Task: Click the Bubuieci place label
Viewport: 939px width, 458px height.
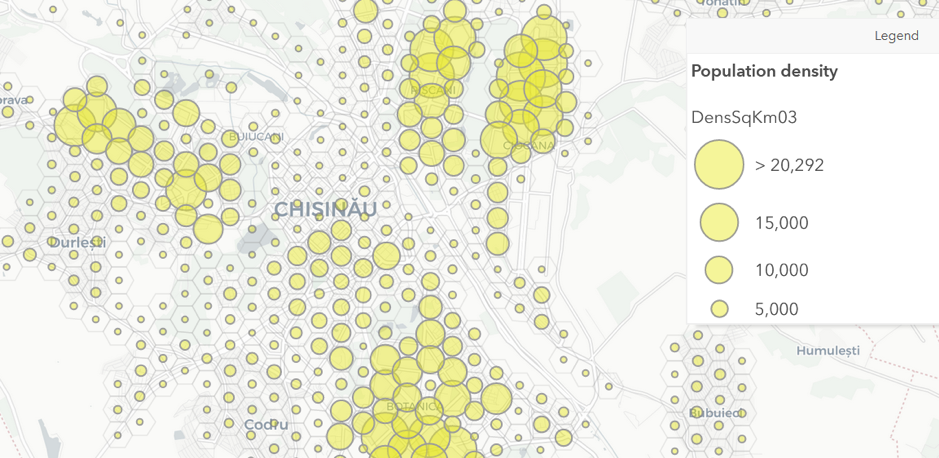Action: pos(714,412)
